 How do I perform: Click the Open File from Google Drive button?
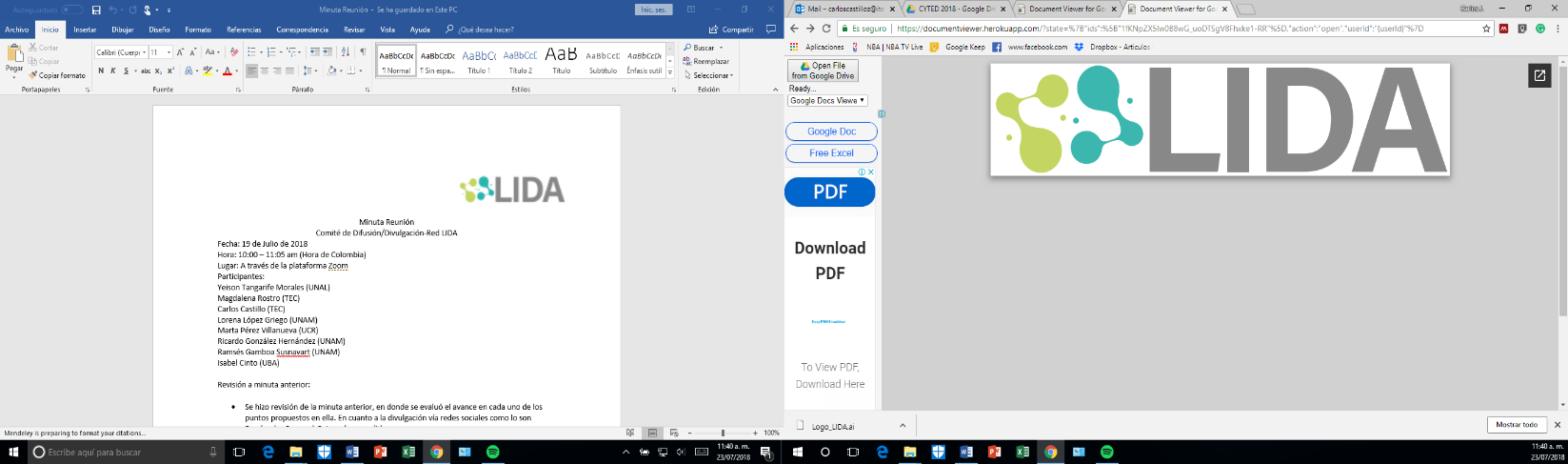[x=823, y=71]
